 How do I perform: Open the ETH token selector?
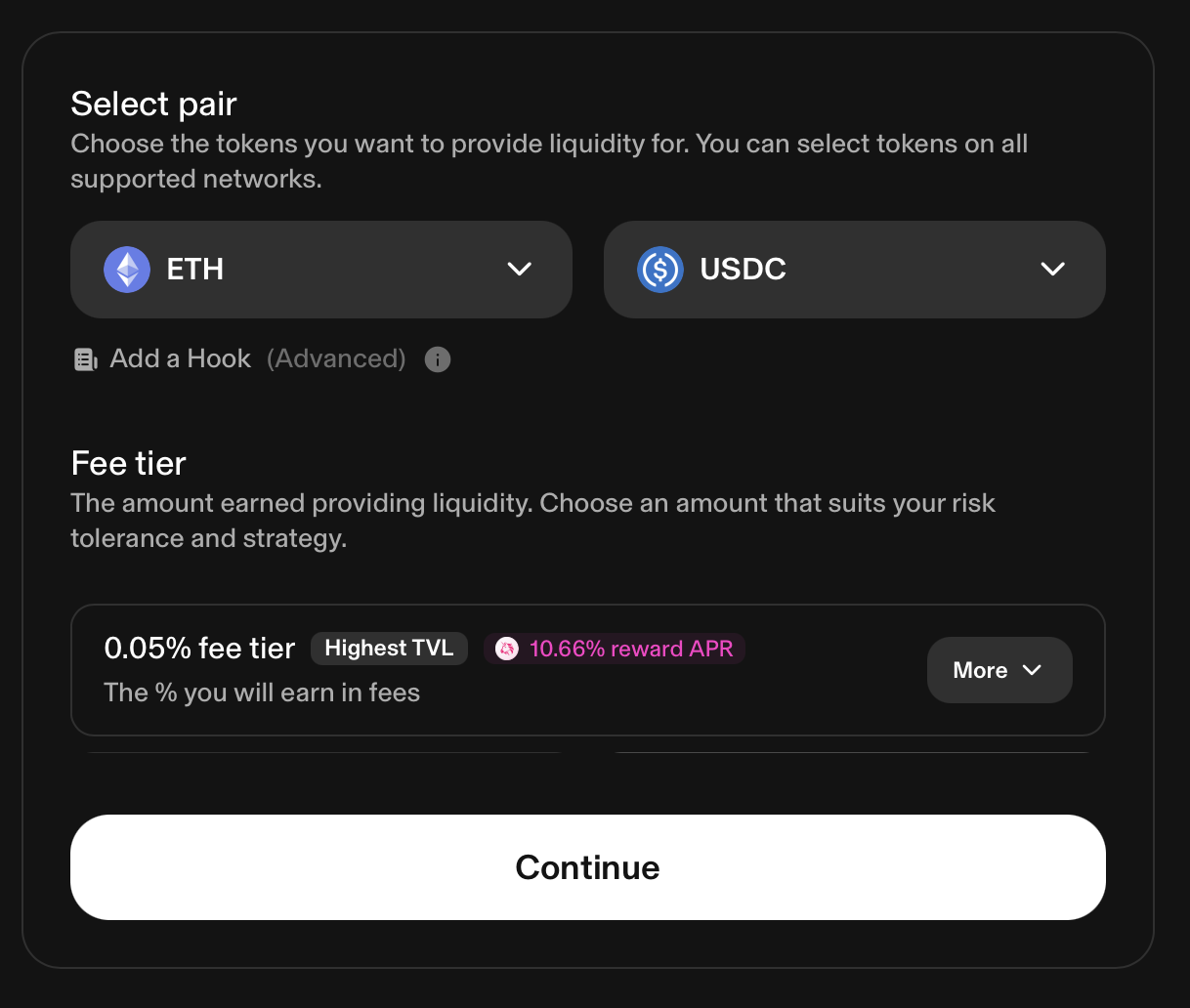coord(321,270)
